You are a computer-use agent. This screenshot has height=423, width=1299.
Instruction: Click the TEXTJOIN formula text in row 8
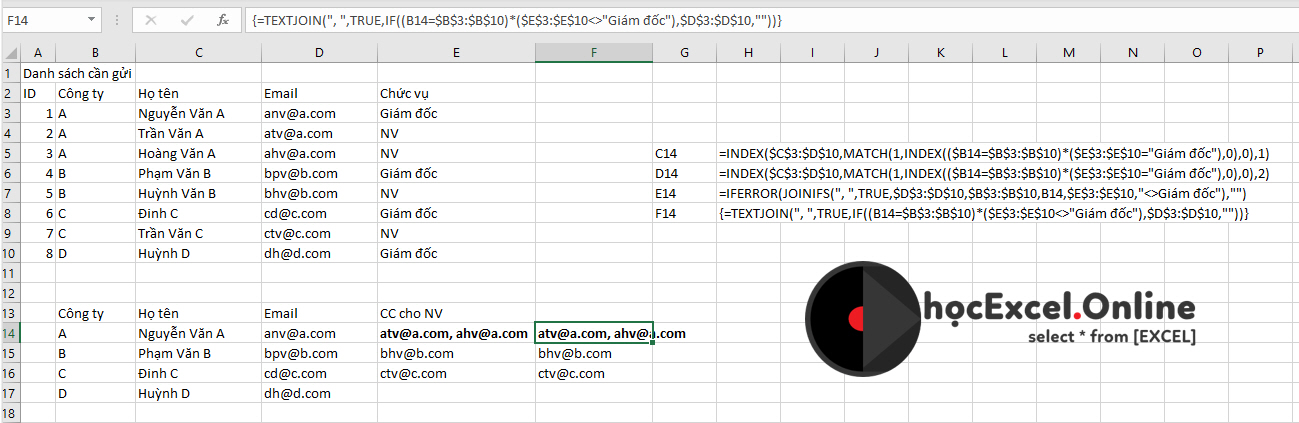(984, 213)
